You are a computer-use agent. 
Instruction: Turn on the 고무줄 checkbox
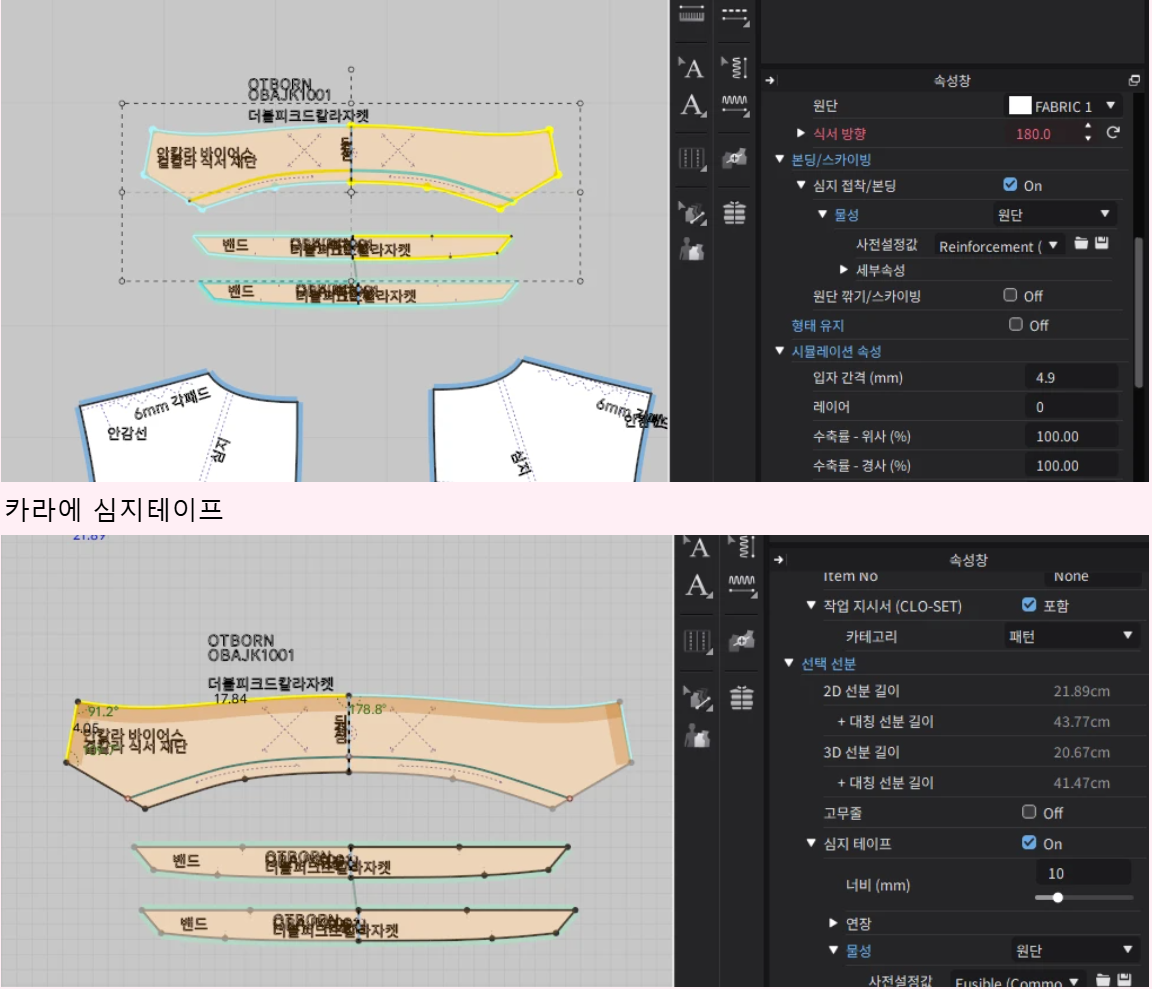click(1029, 812)
